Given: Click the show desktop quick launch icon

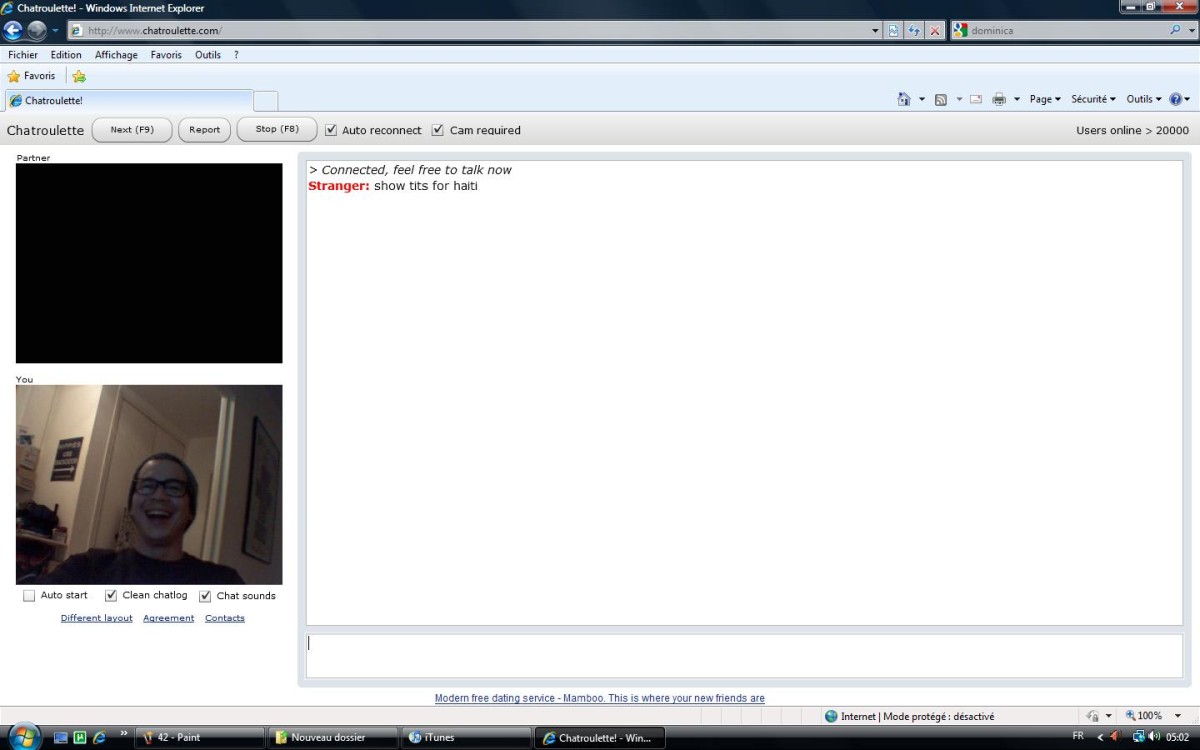Looking at the screenshot, I should (x=61, y=738).
